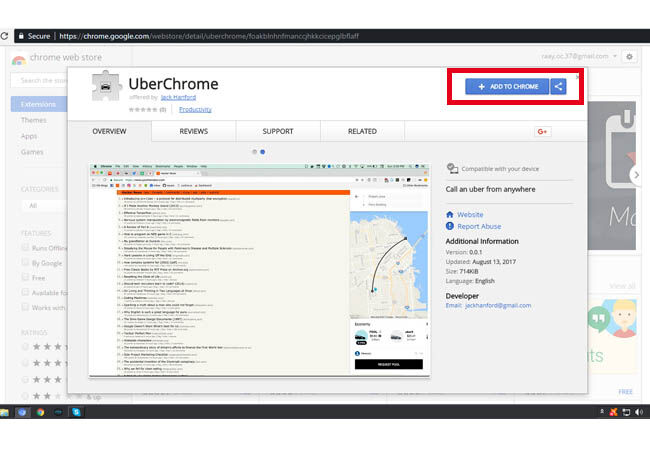The width and height of the screenshot is (650, 450).
Task: Open the settings gear menu
Action: click(x=629, y=56)
